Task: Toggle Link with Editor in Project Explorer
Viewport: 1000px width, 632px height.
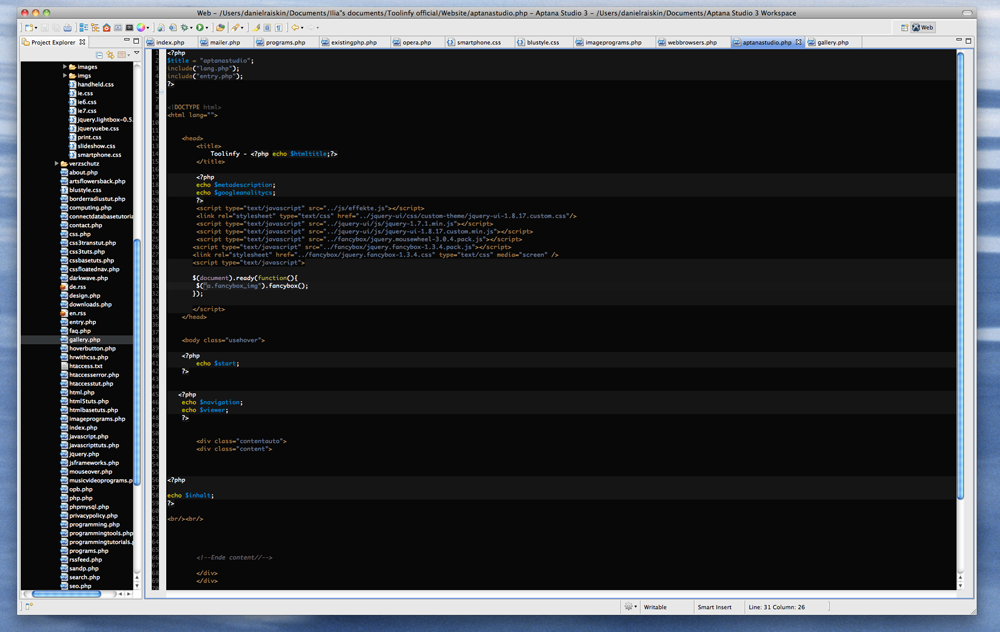Action: point(110,55)
